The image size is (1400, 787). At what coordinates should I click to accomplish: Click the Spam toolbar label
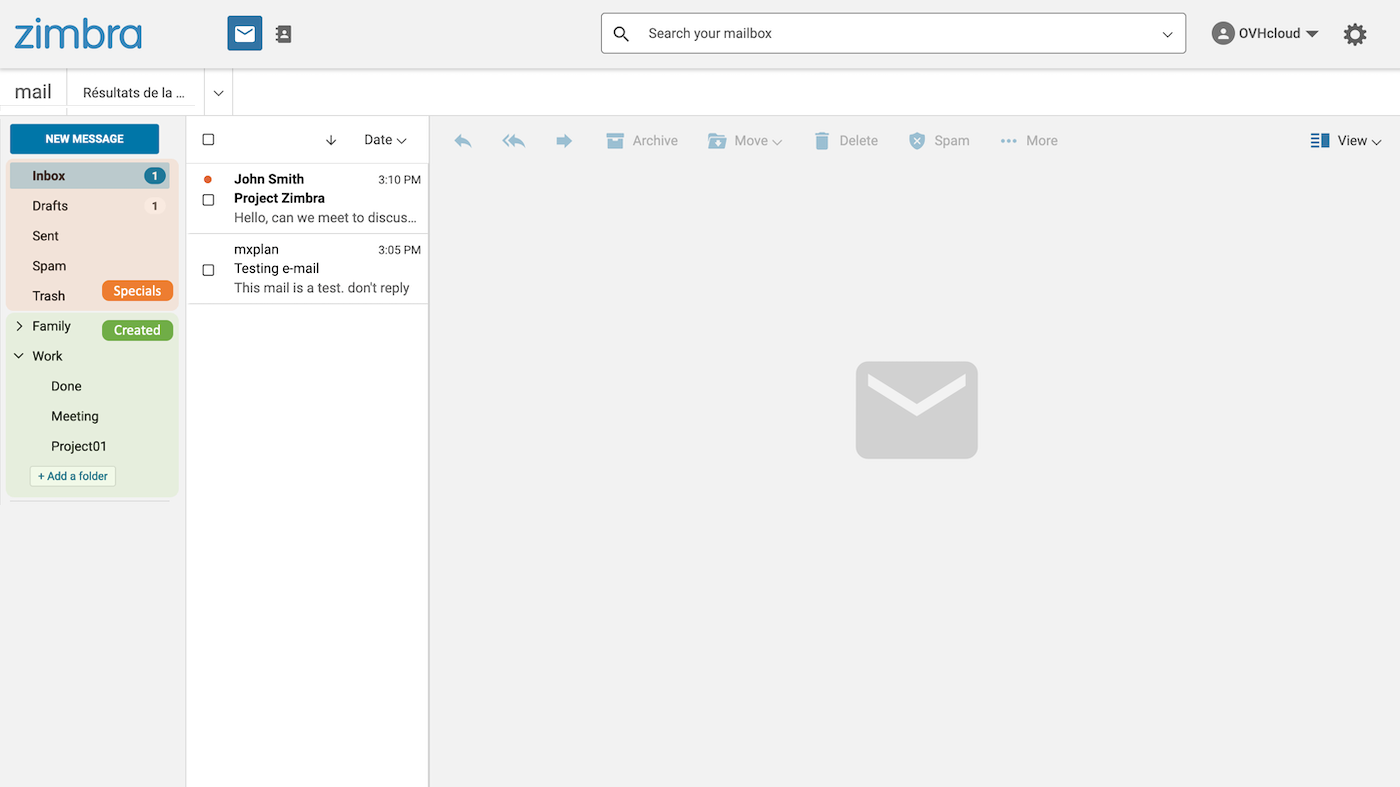tap(952, 141)
